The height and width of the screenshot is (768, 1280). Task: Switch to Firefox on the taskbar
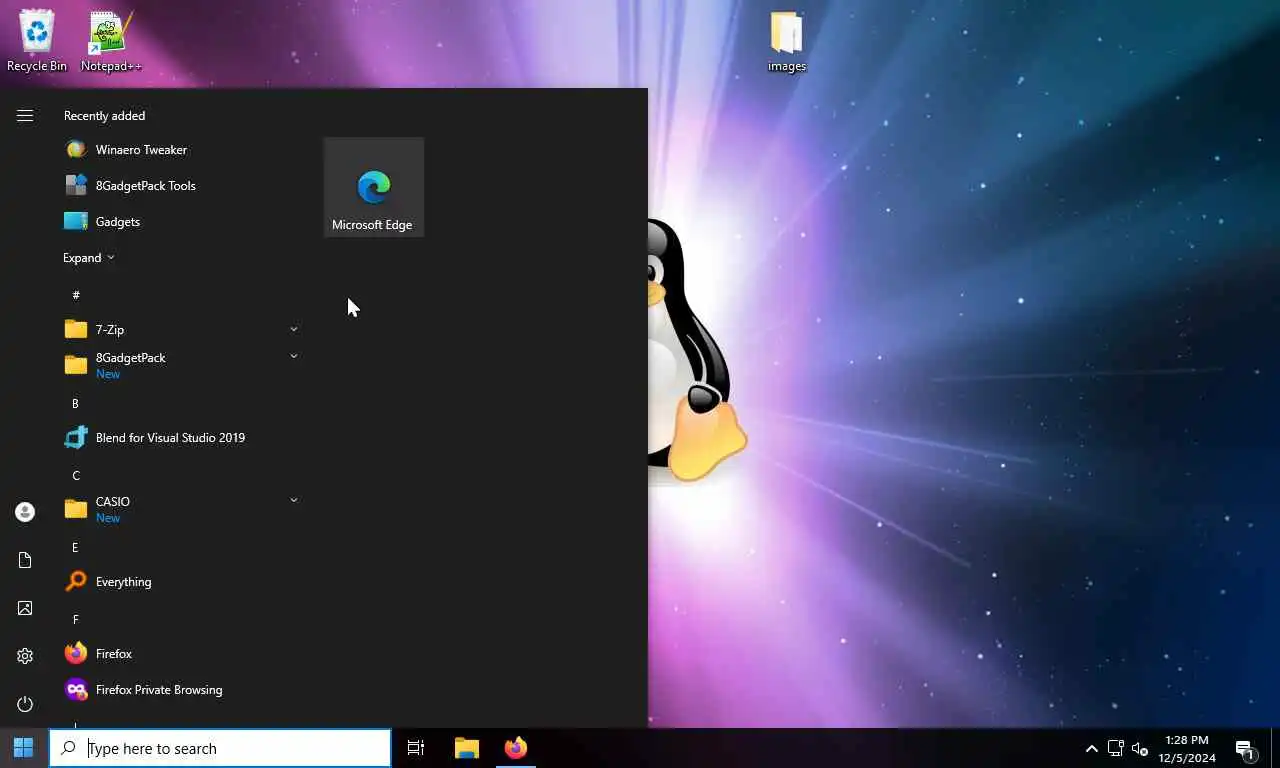click(516, 748)
